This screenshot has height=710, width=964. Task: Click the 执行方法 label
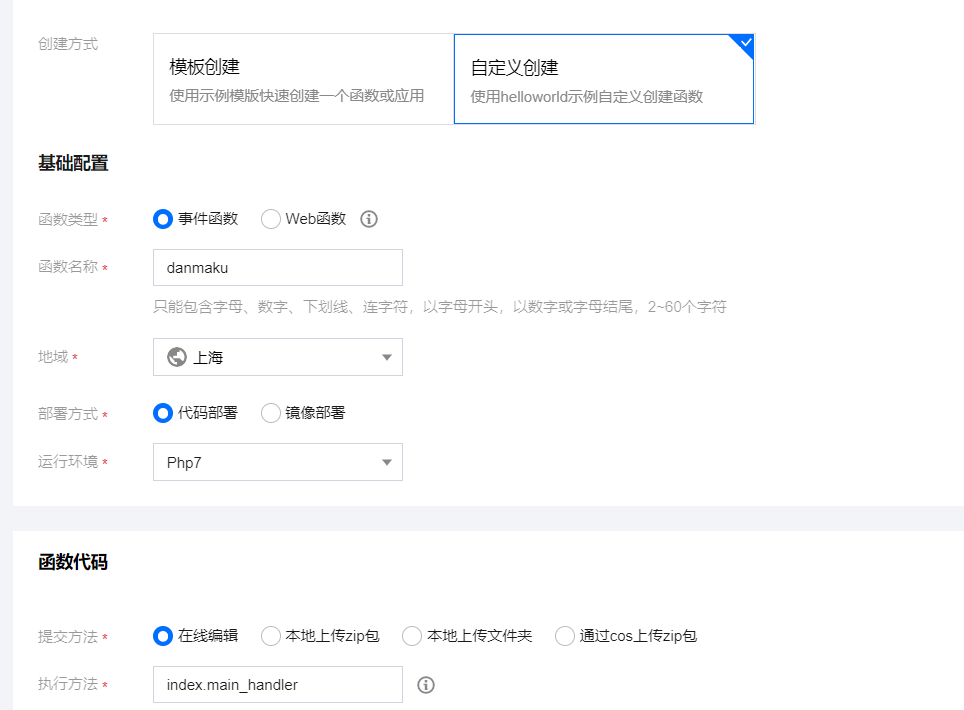[68, 684]
